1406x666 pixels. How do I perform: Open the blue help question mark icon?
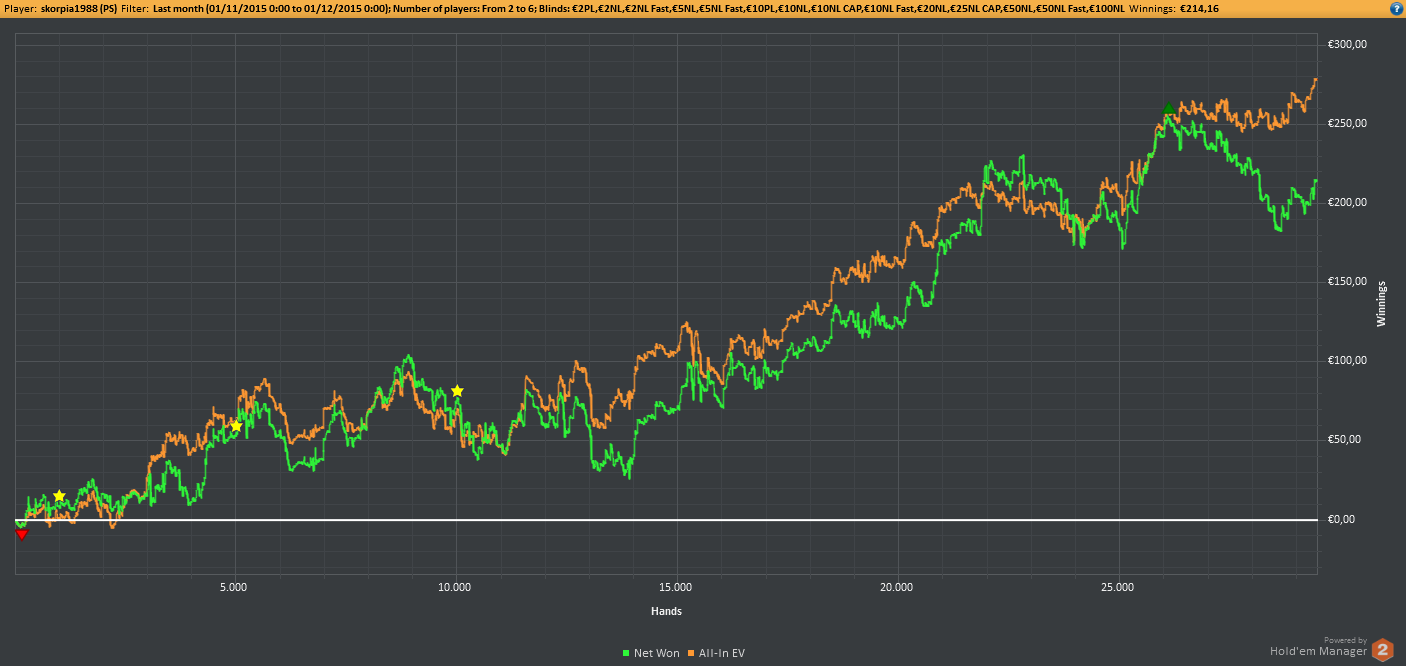[x=1396, y=8]
